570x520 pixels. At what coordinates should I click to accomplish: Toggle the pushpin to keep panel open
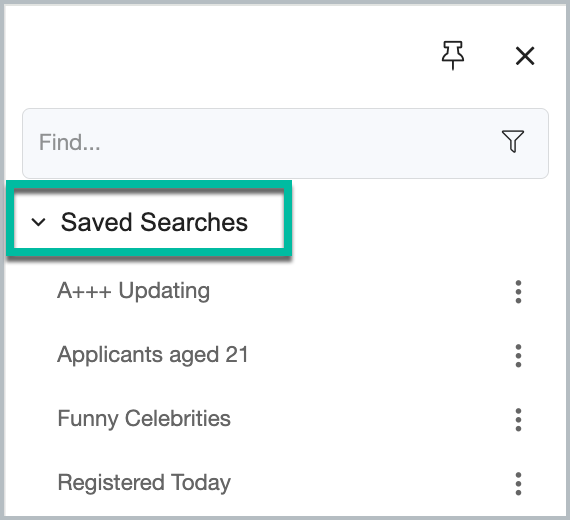[453, 55]
